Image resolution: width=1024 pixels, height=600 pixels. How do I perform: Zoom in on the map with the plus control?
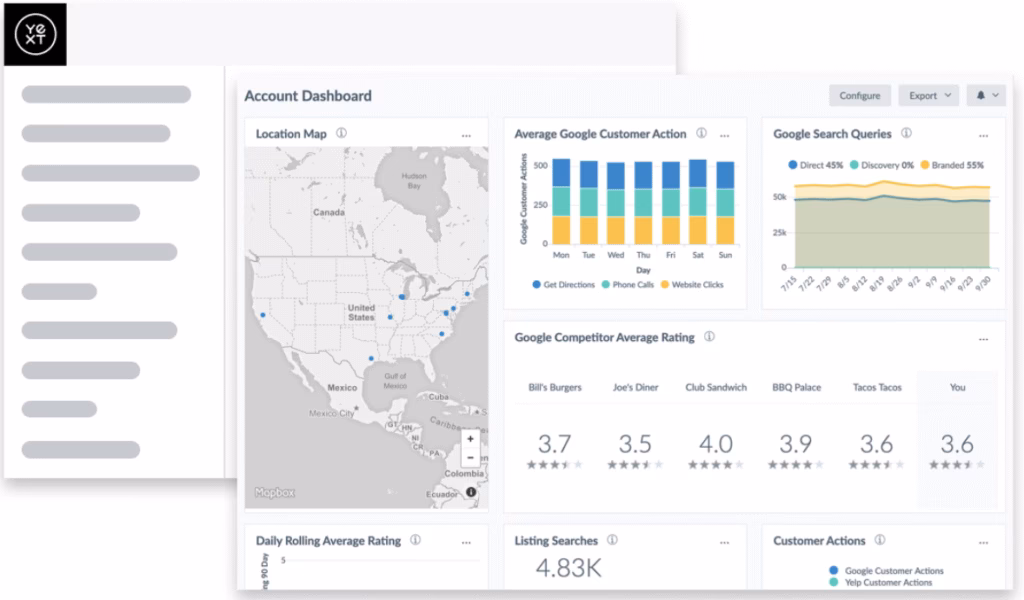tap(469, 438)
